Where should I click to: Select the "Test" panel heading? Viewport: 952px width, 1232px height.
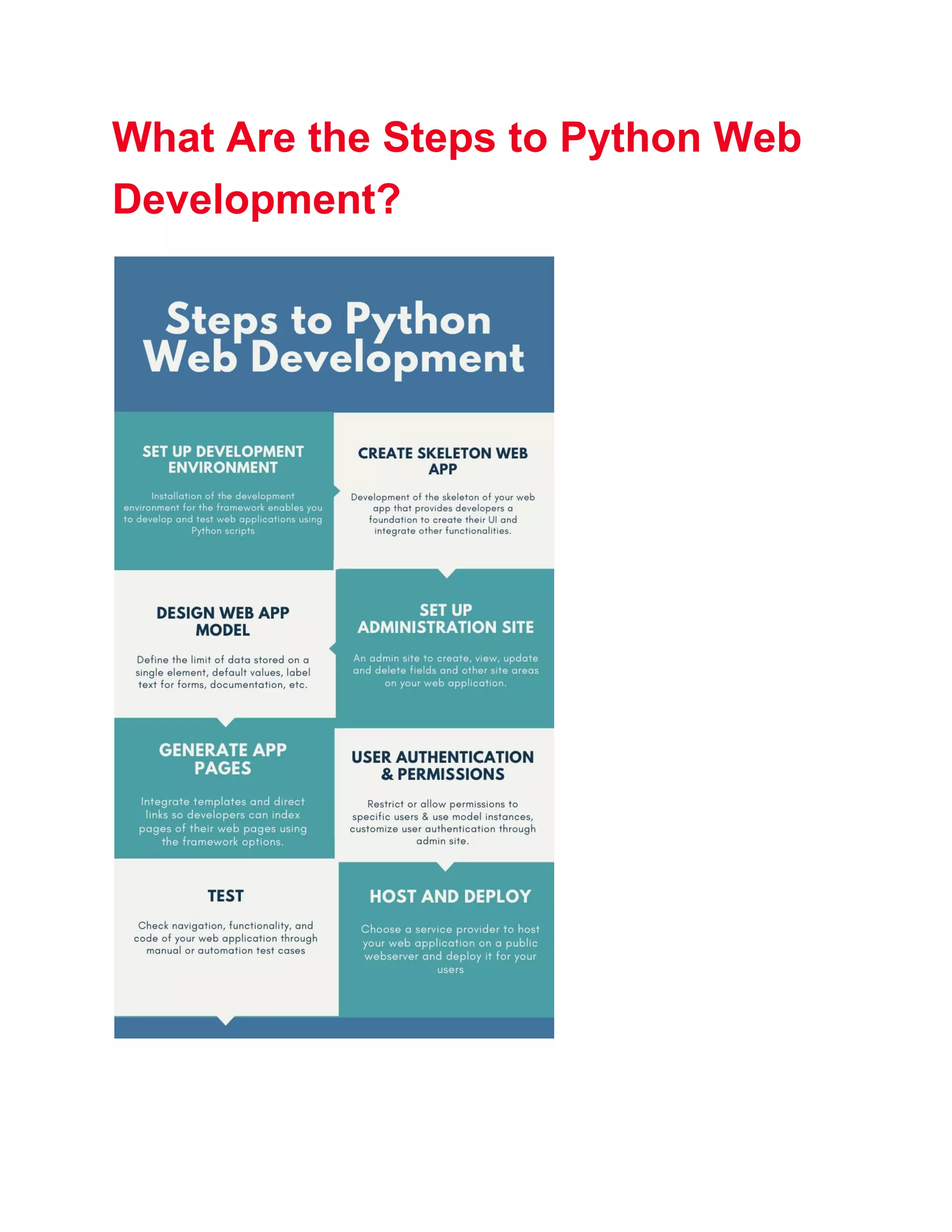(x=225, y=896)
